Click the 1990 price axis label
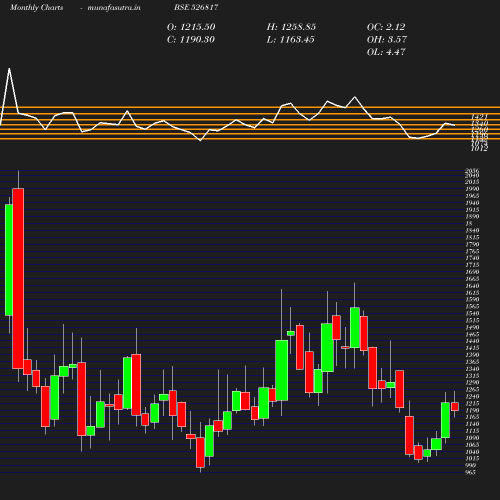This screenshot has height=500, width=500. 472,189
